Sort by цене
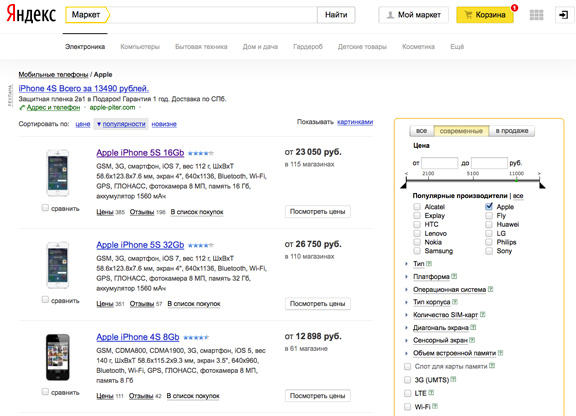This screenshot has width=576, height=416. coord(83,124)
